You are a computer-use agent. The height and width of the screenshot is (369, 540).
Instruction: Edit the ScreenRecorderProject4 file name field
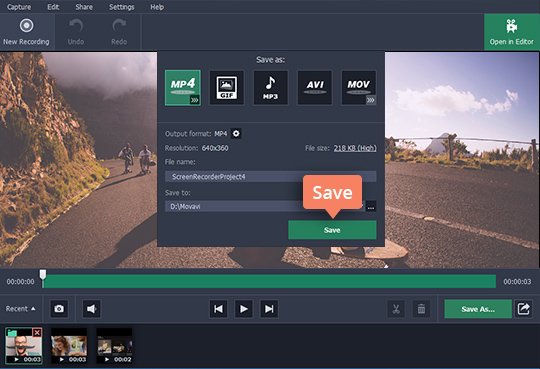pos(270,176)
